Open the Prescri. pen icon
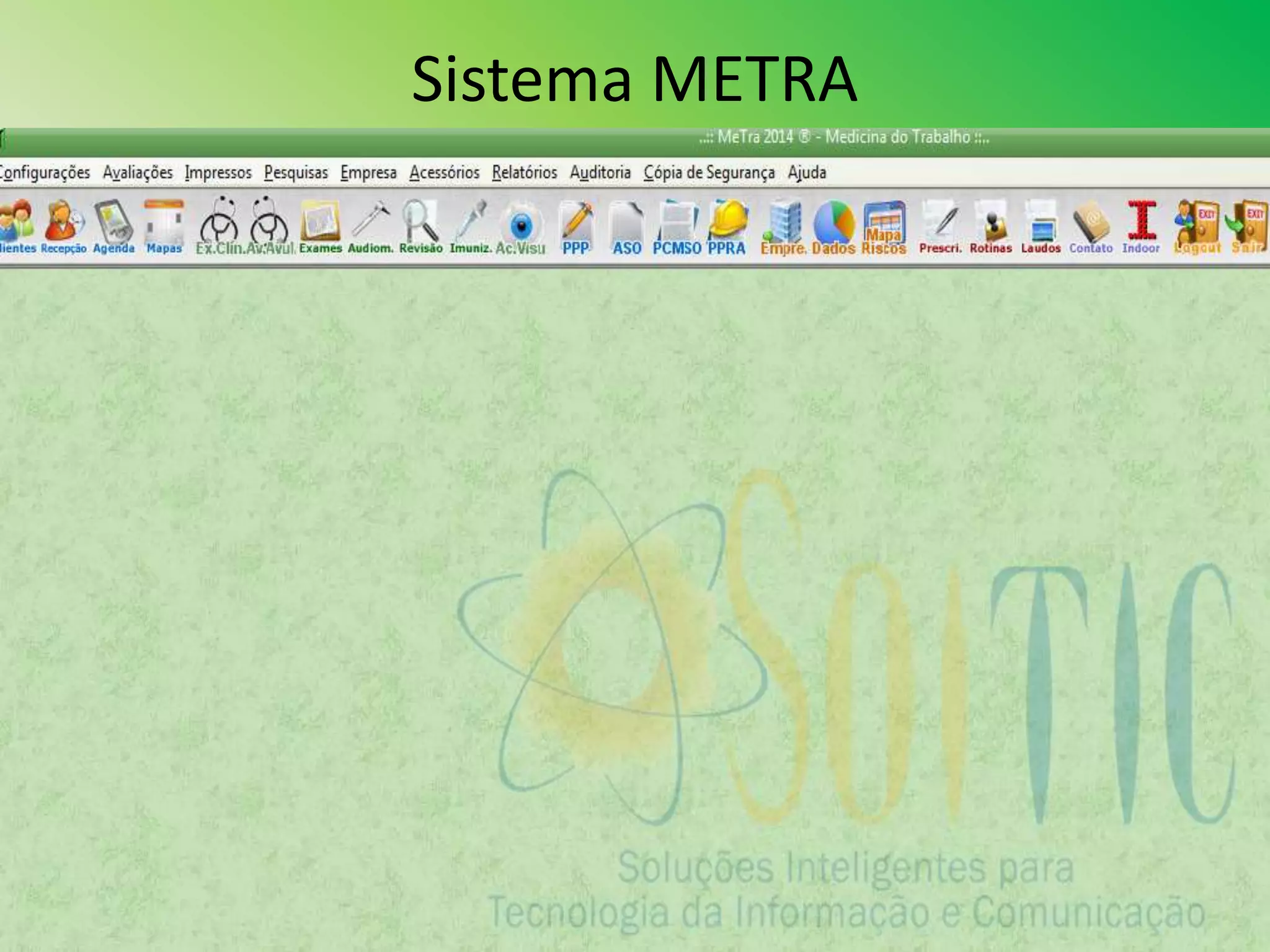This screenshot has width=1270, height=952. tap(940, 226)
